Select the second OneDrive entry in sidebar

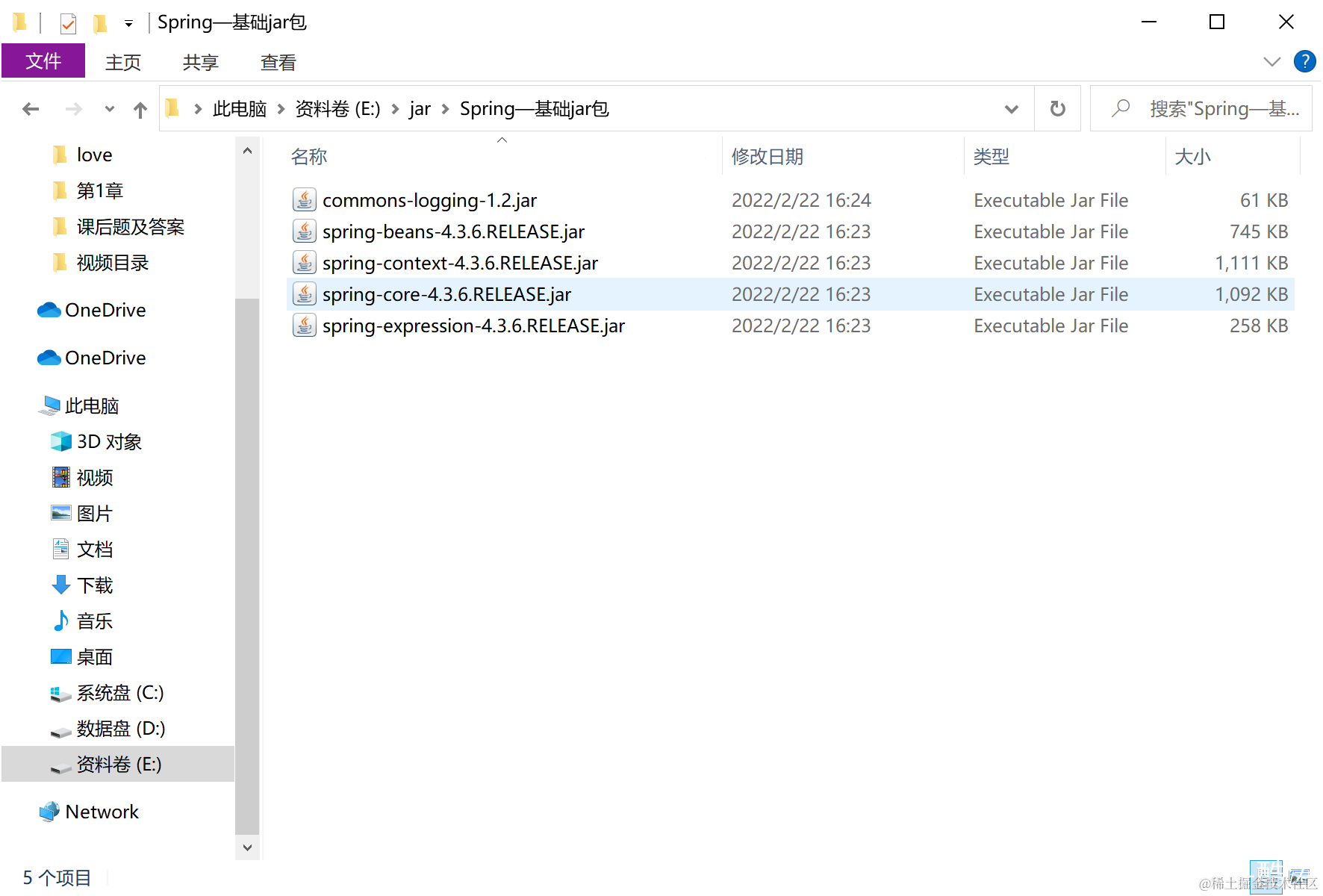[x=105, y=358]
